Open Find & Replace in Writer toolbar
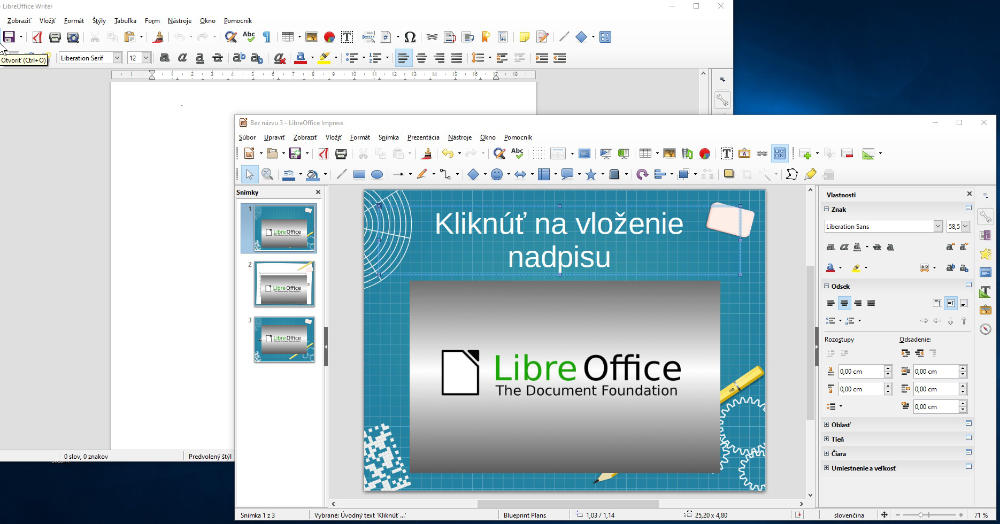The width and height of the screenshot is (1000, 524). [231, 37]
